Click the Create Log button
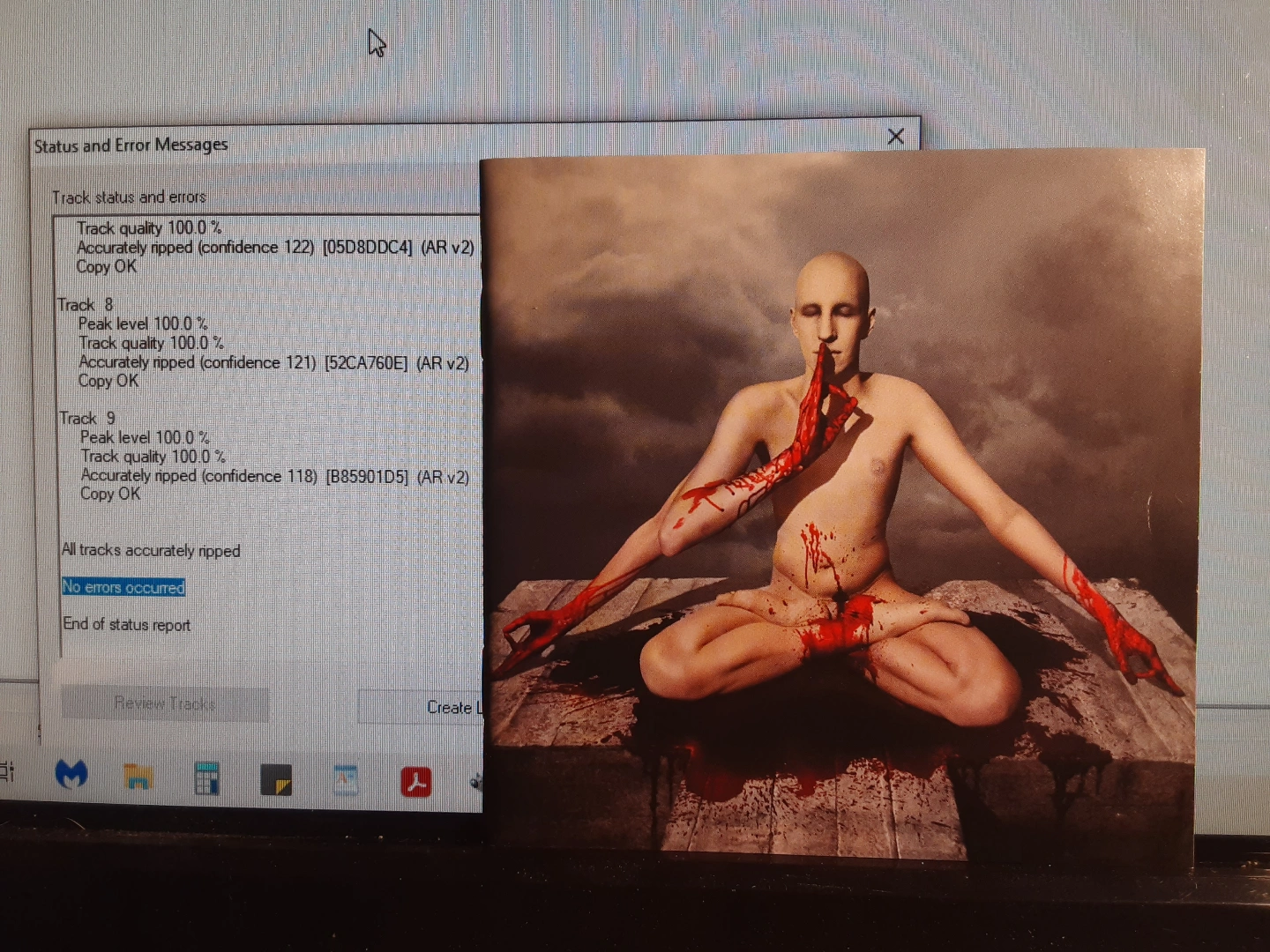1270x952 pixels. point(421,707)
